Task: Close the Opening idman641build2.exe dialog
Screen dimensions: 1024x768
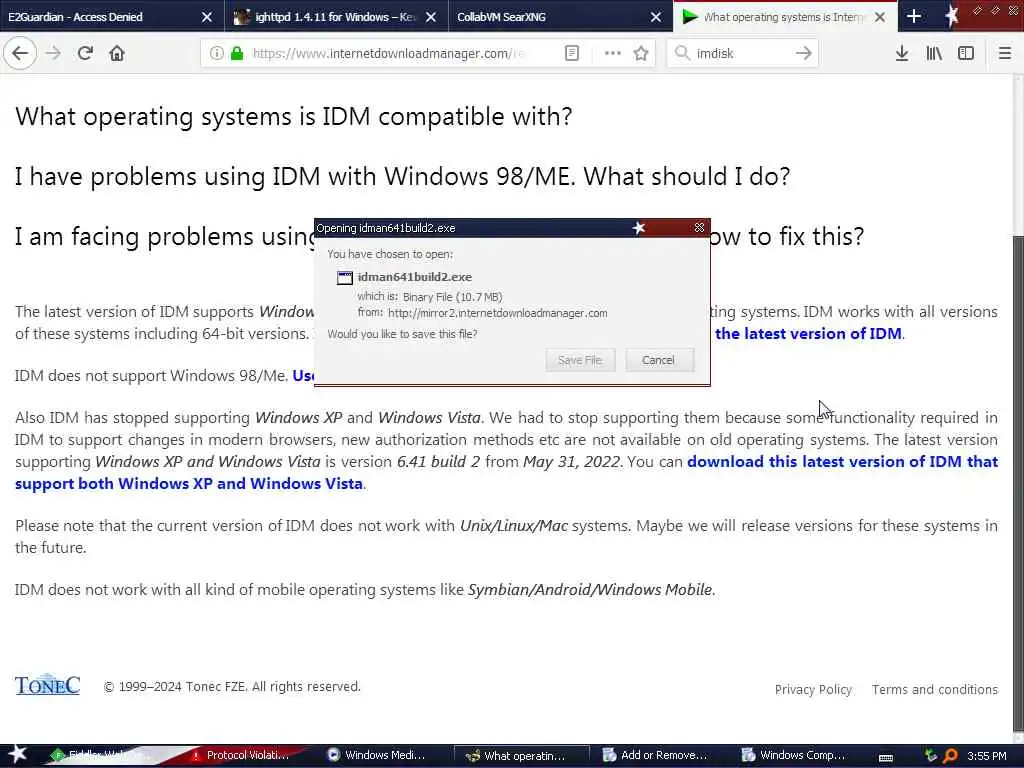Action: (x=699, y=227)
